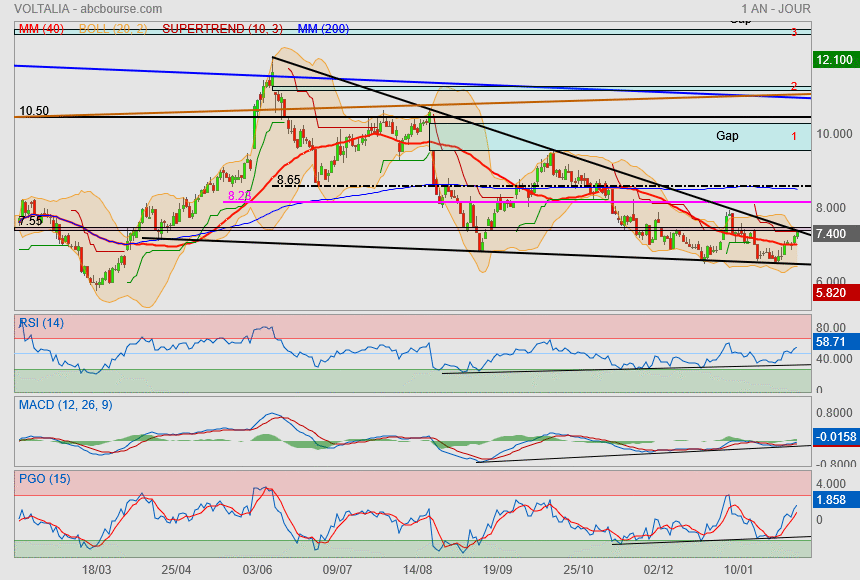Click the 10/01 date on the time axis
This screenshot has height=580, width=860.
(x=738, y=569)
